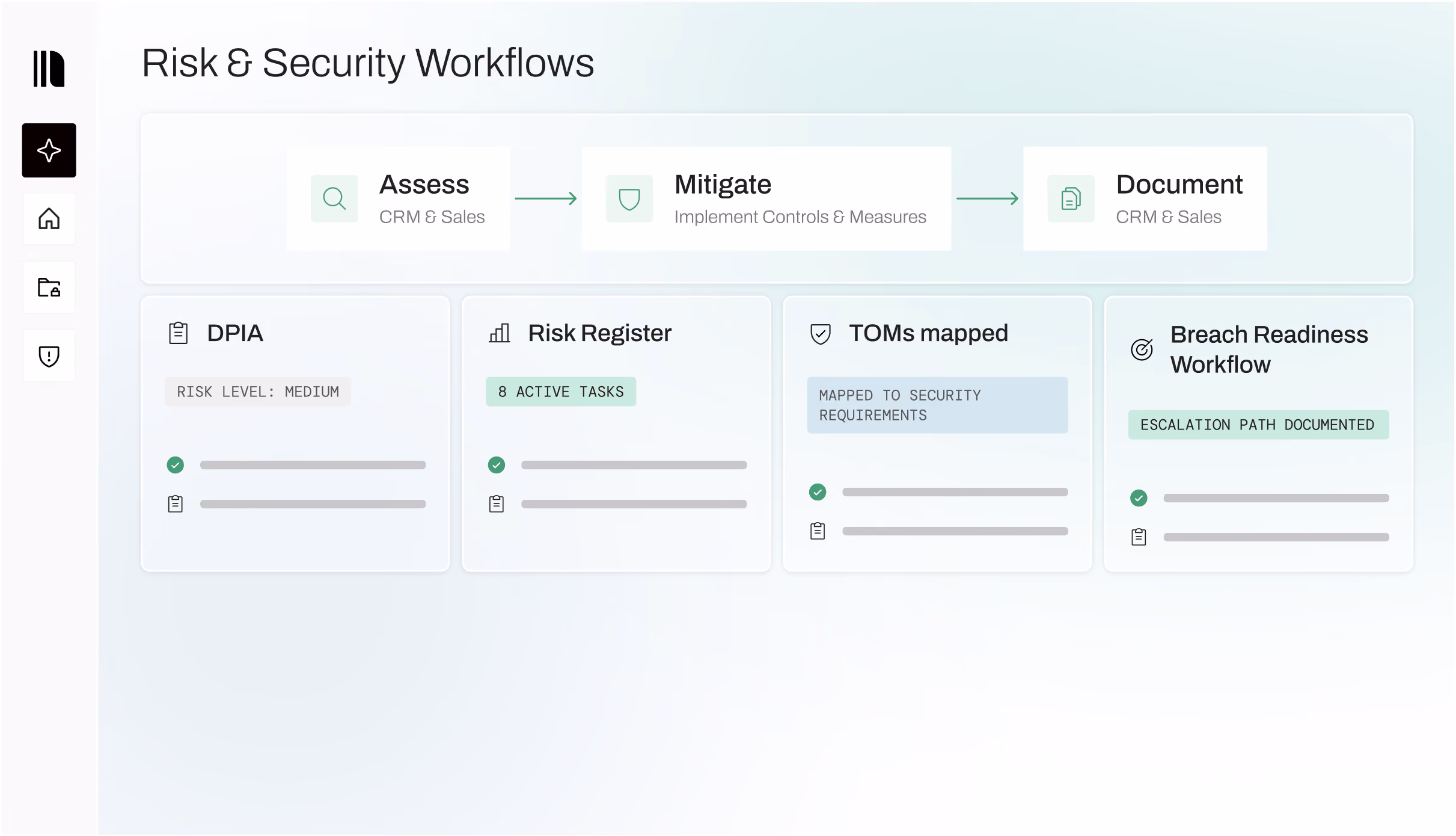The width and height of the screenshot is (1456, 836).
Task: Click the CRM & Sales subtitle under Assess
Action: [432, 217]
